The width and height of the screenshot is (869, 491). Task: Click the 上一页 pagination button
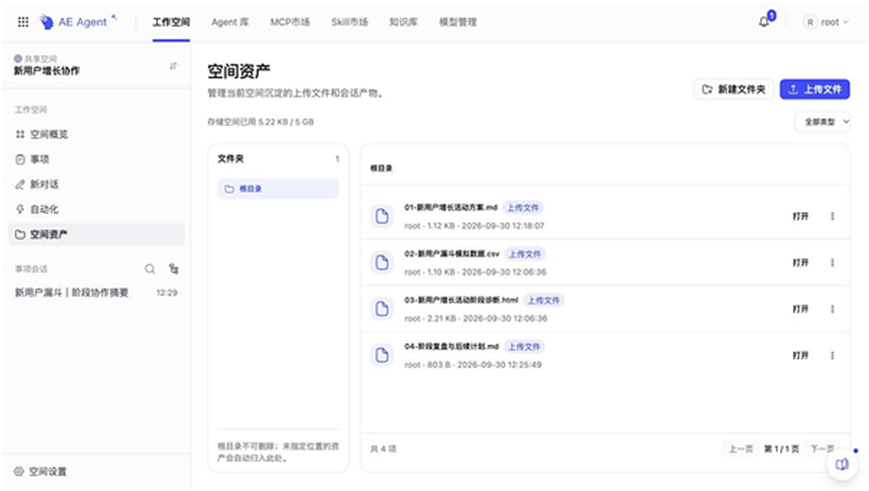pos(740,449)
